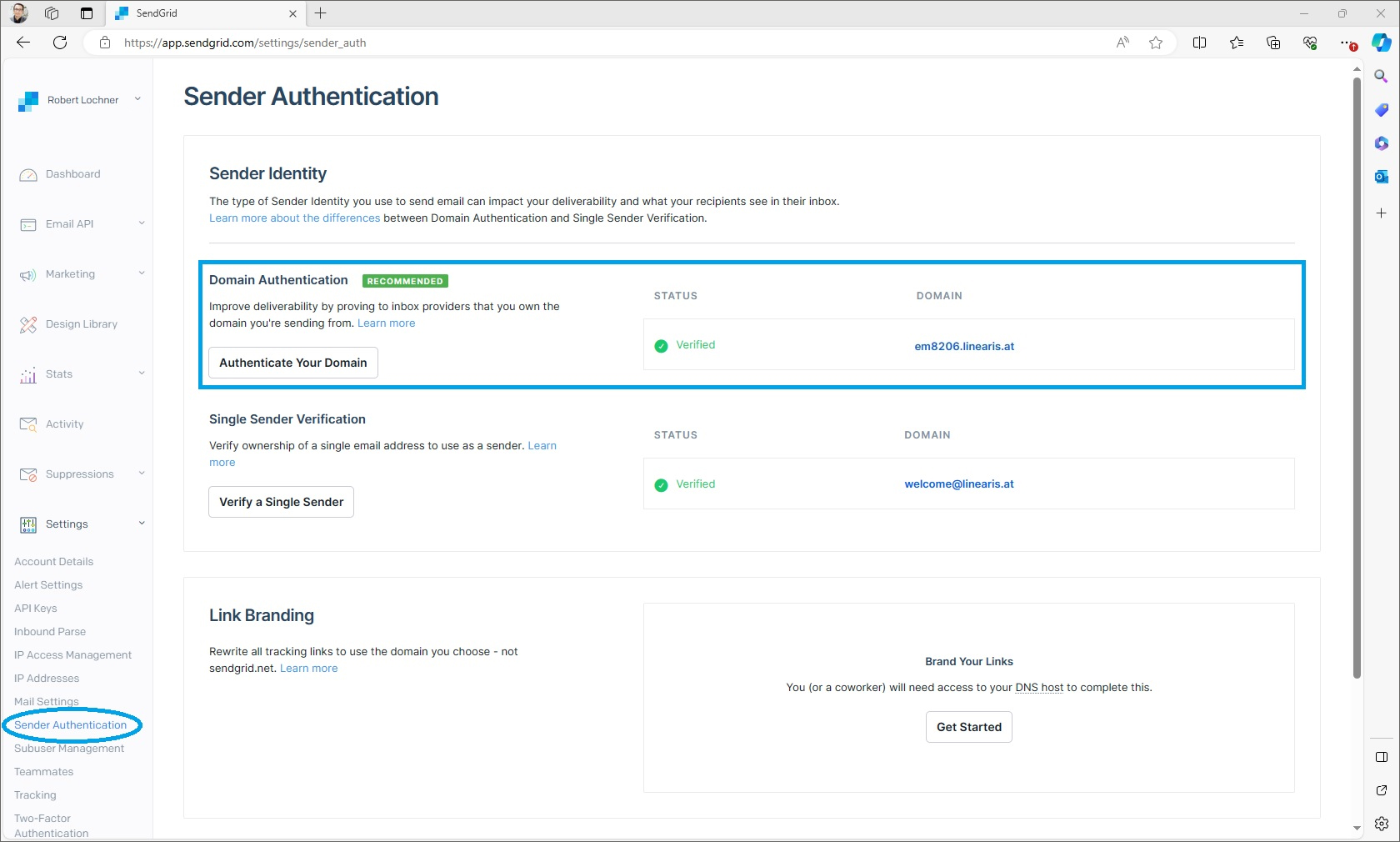Image resolution: width=1400 pixels, height=842 pixels.
Task: Expand the Marketing menu chevron
Action: coord(142,273)
